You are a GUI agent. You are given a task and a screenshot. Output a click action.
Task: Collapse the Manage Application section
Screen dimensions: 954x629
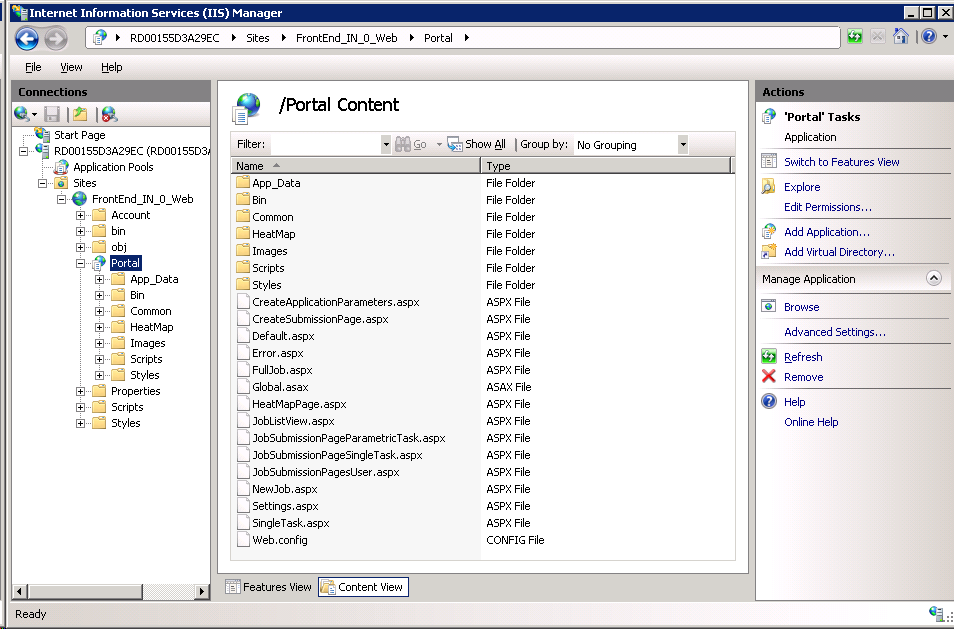(934, 278)
